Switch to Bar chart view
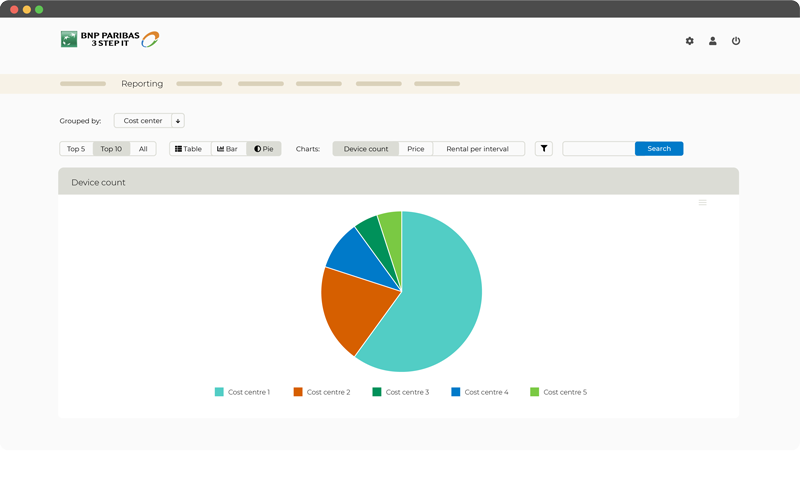Image resolution: width=800 pixels, height=480 pixels. pos(228,149)
